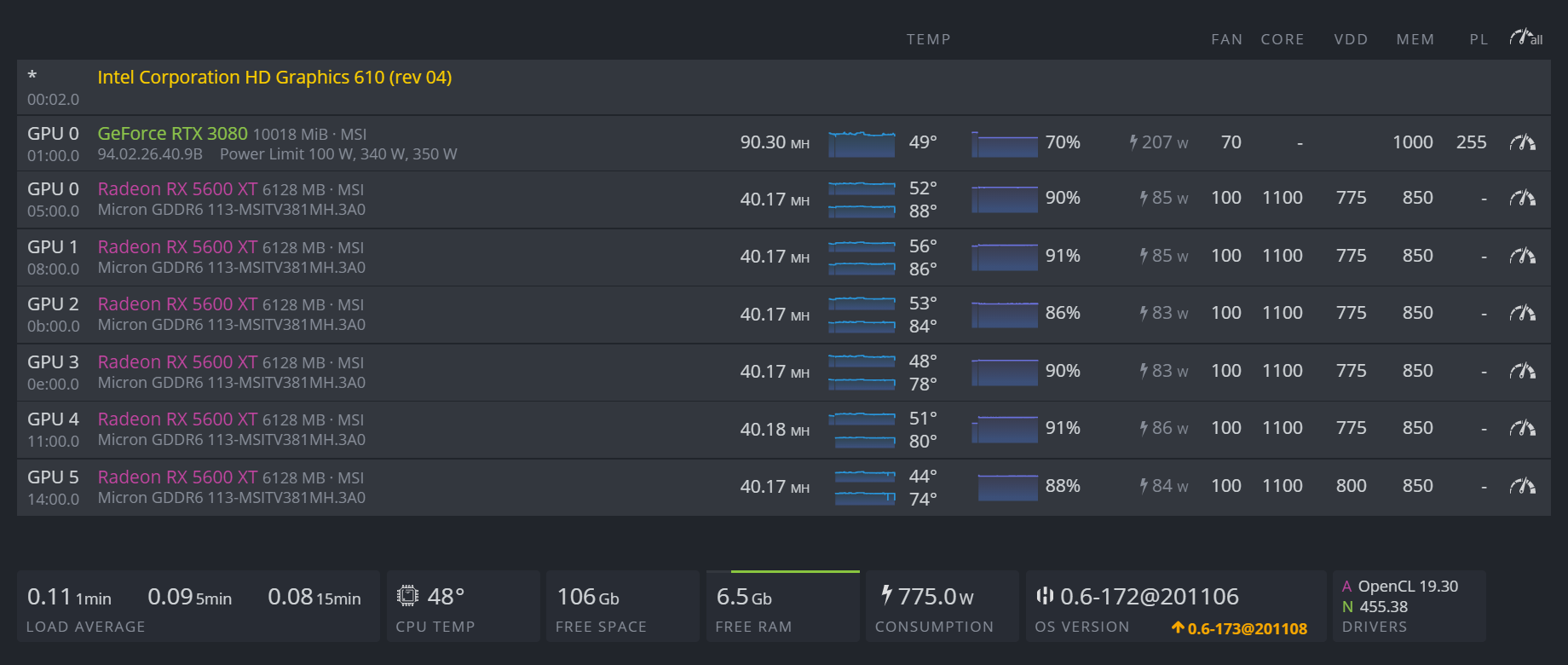Click the power bolt icon beside 84 w
The width and height of the screenshot is (1568, 665).
click(x=1144, y=486)
